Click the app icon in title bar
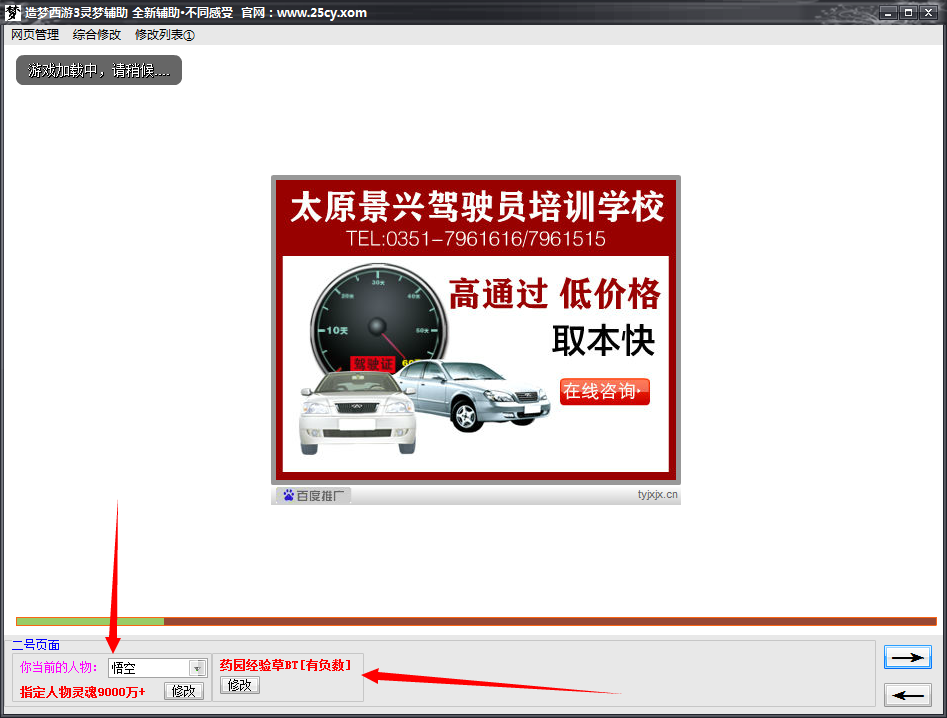 pyautogui.click(x=12, y=12)
